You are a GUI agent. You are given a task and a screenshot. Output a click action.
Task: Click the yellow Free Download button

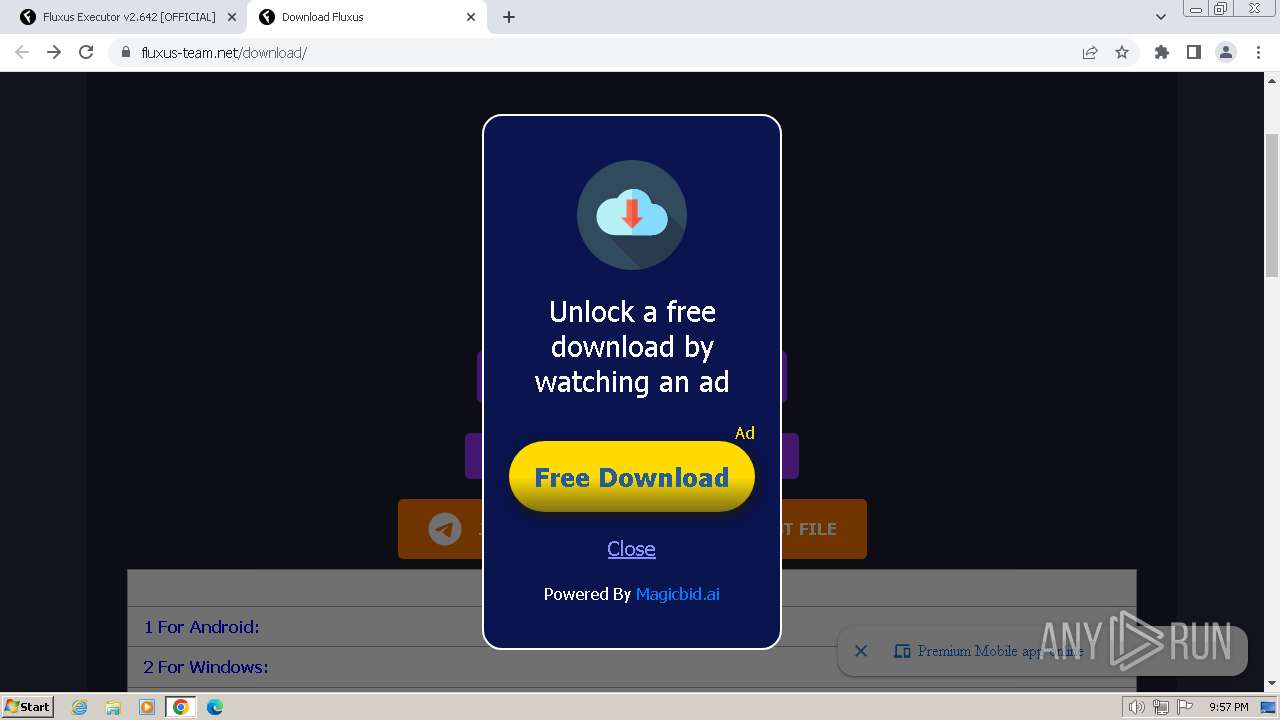click(x=631, y=477)
